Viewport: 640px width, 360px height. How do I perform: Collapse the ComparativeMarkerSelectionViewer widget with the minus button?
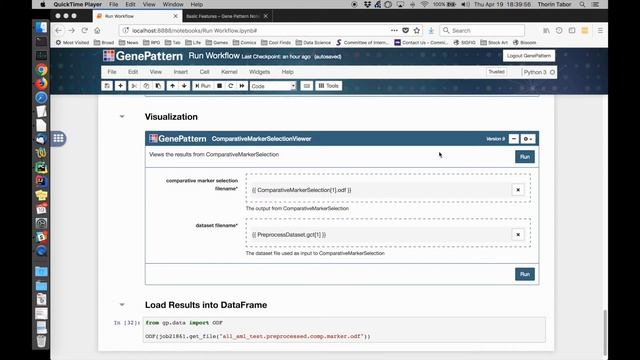514,139
